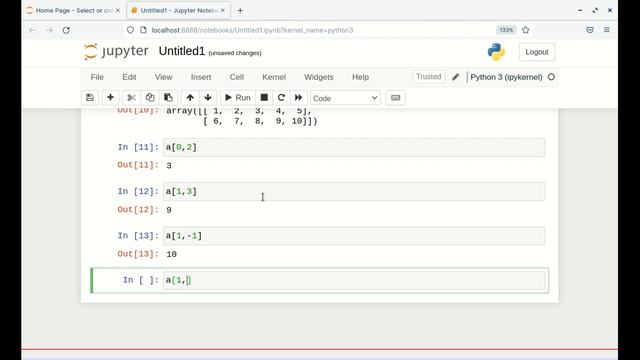Open the Cell menu

click(x=237, y=77)
